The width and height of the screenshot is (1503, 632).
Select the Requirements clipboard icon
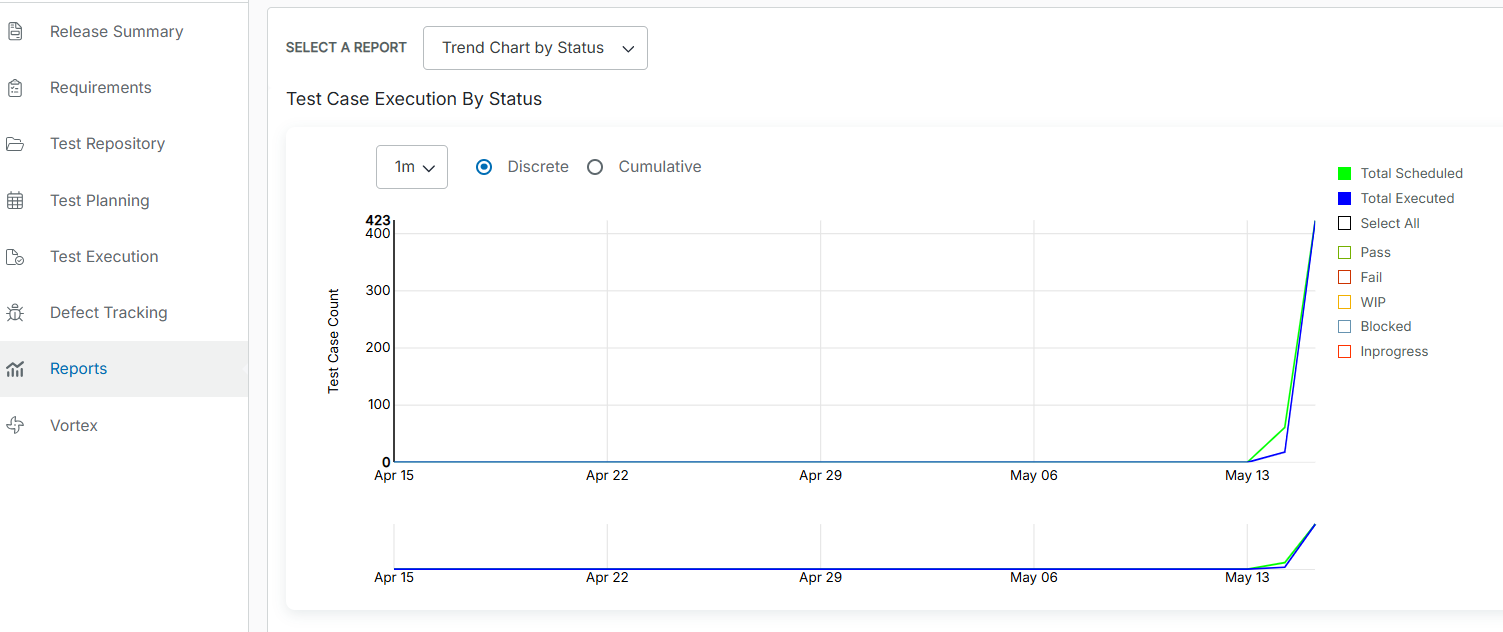coord(15,87)
